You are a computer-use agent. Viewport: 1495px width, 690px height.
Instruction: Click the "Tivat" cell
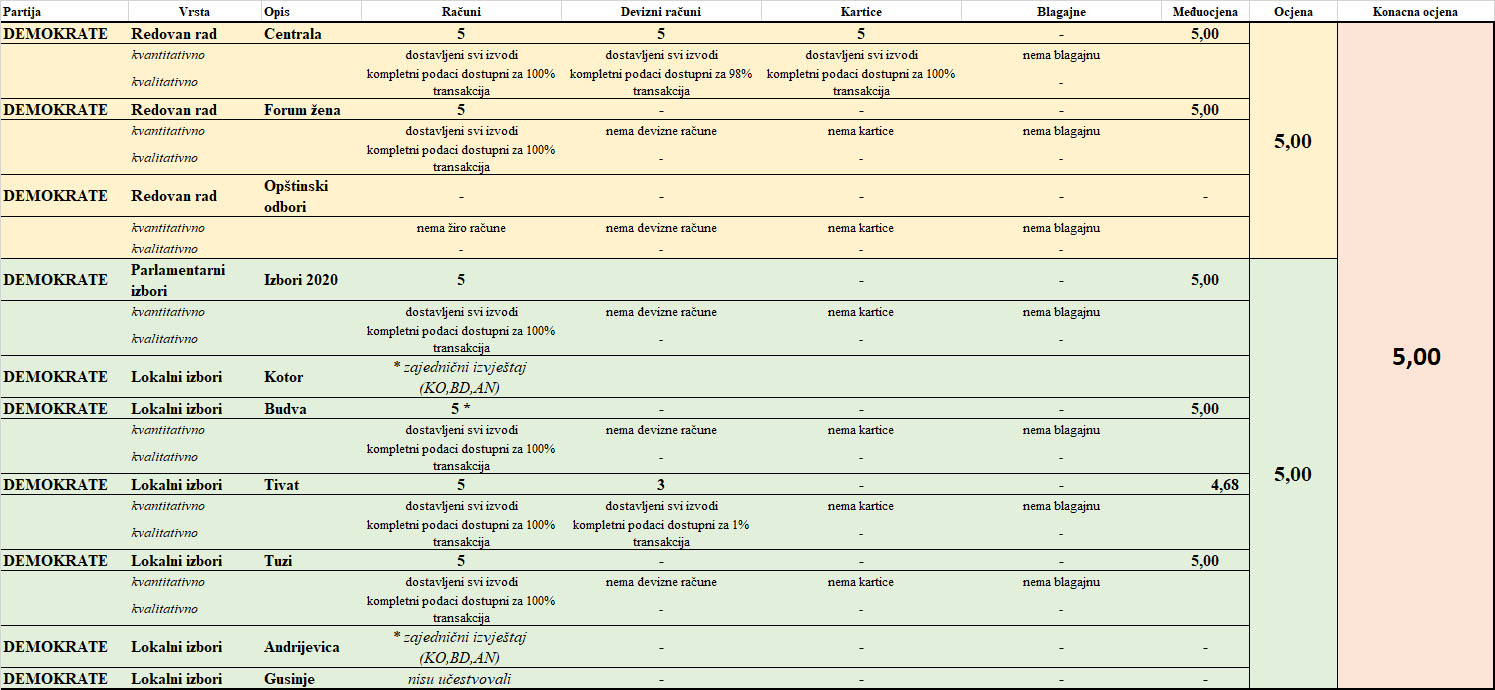[x=282, y=485]
